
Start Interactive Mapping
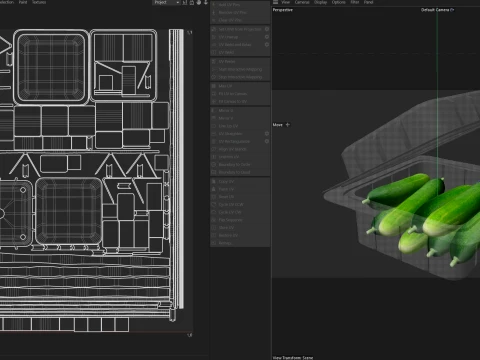(x=240, y=69)
